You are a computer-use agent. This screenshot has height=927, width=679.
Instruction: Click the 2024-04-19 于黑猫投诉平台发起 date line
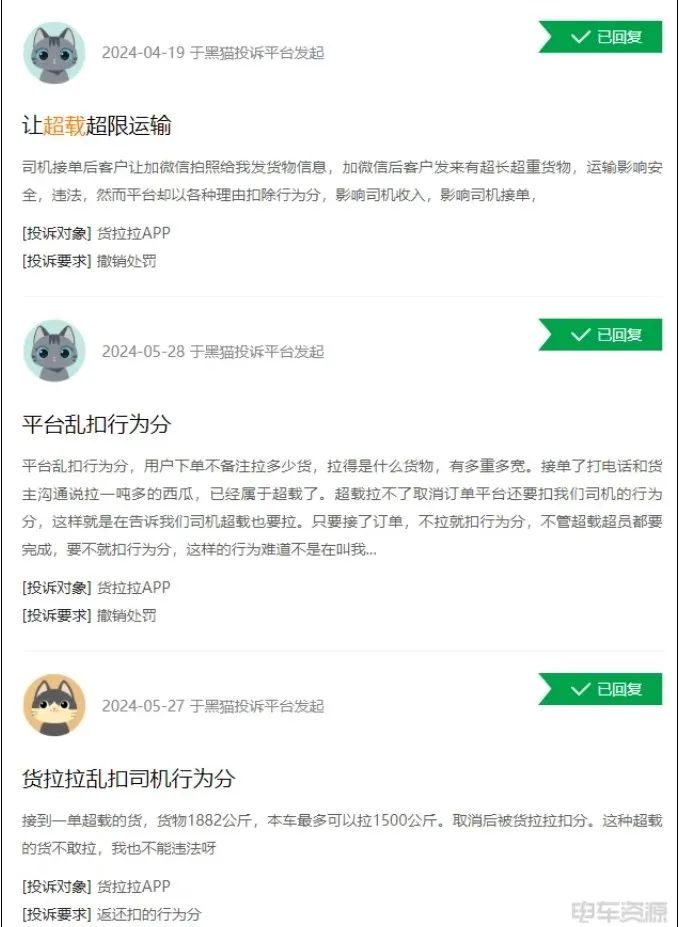(x=213, y=53)
